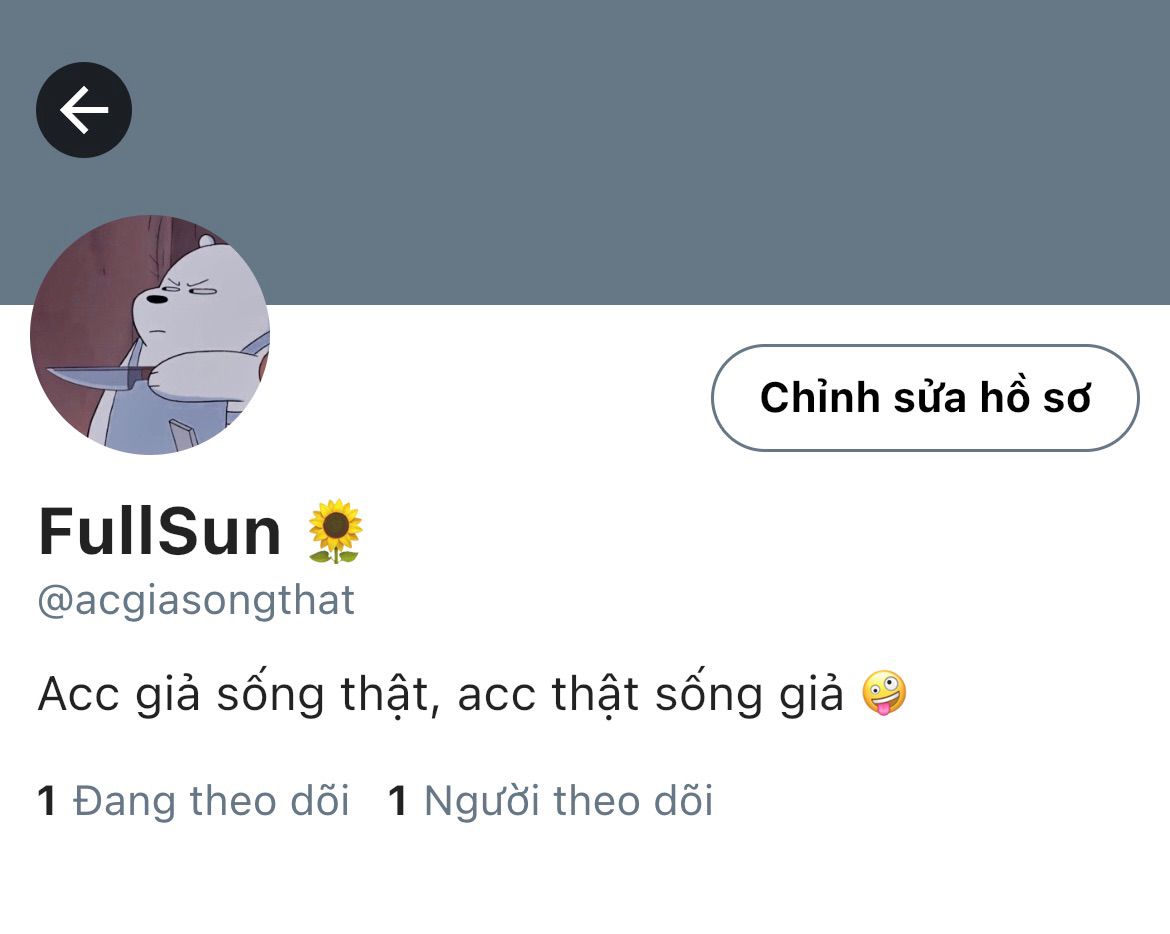Image resolution: width=1170 pixels, height=934 pixels.
Task: Click the sunflower emoji beside FullSun
Action: 336,531
